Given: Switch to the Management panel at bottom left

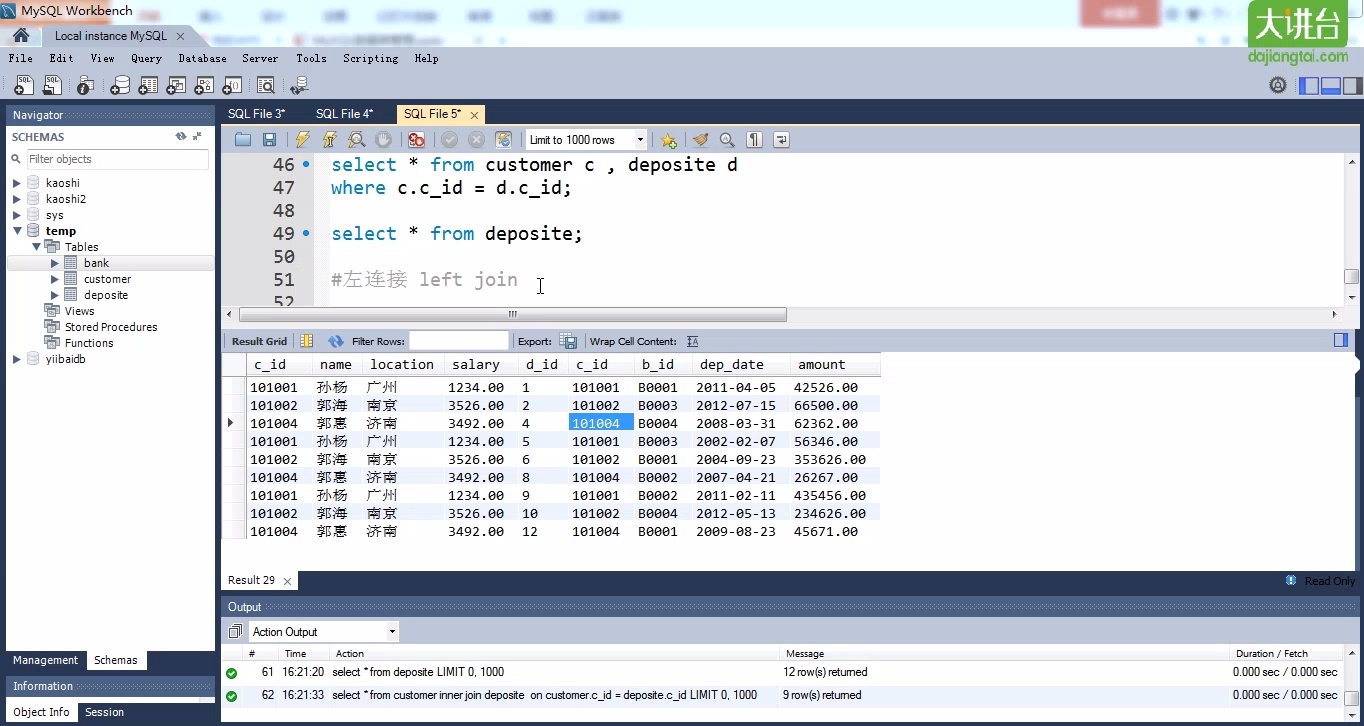Looking at the screenshot, I should tap(45, 660).
